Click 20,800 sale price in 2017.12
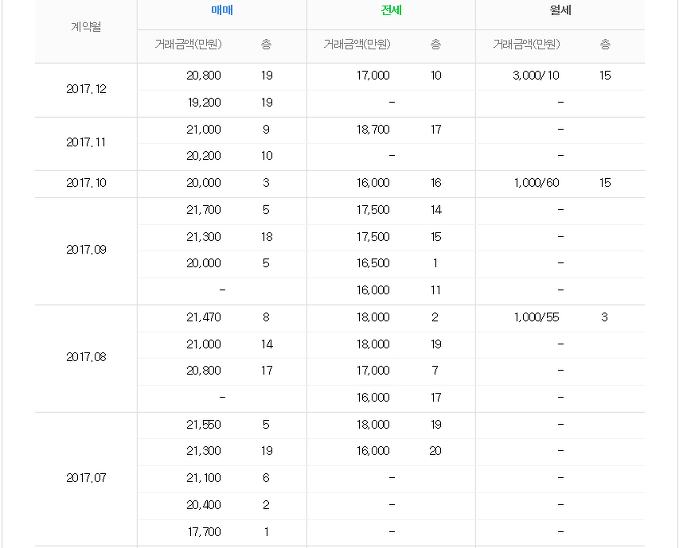Screen dimensions: 683x548 point(204,76)
